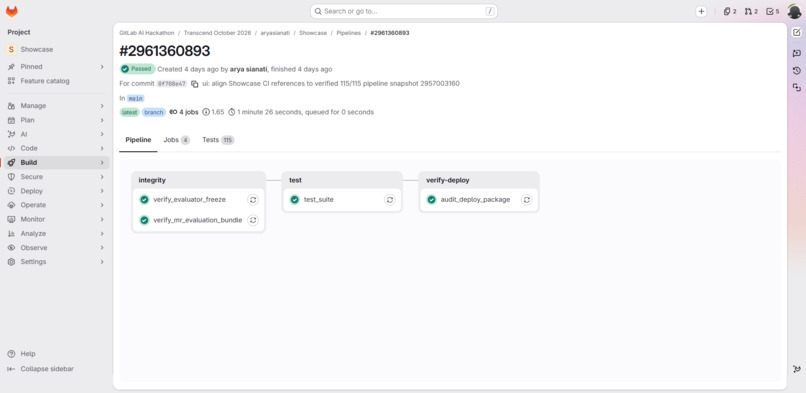Open Feature catalog in the sidebar
This screenshot has width=806, height=393.
pos(56,81)
